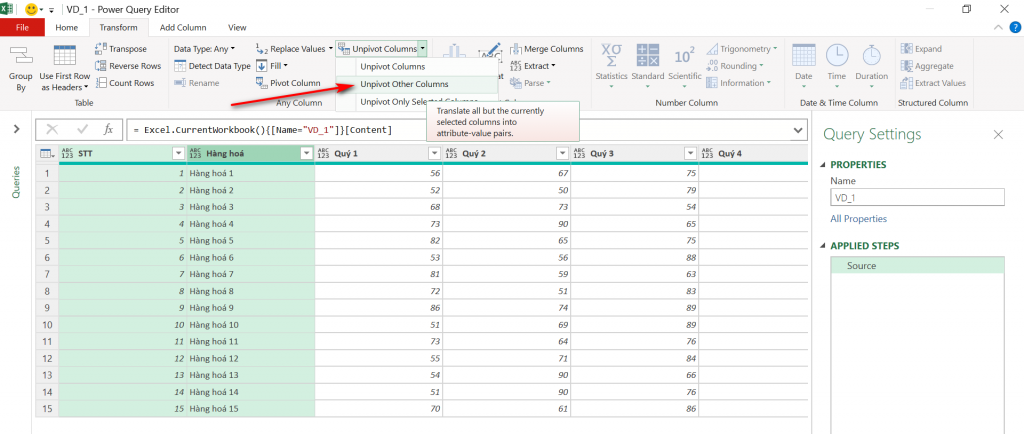Screen dimensions: 1024x434
Task: Open the Standard math operations icon
Action: (x=648, y=56)
